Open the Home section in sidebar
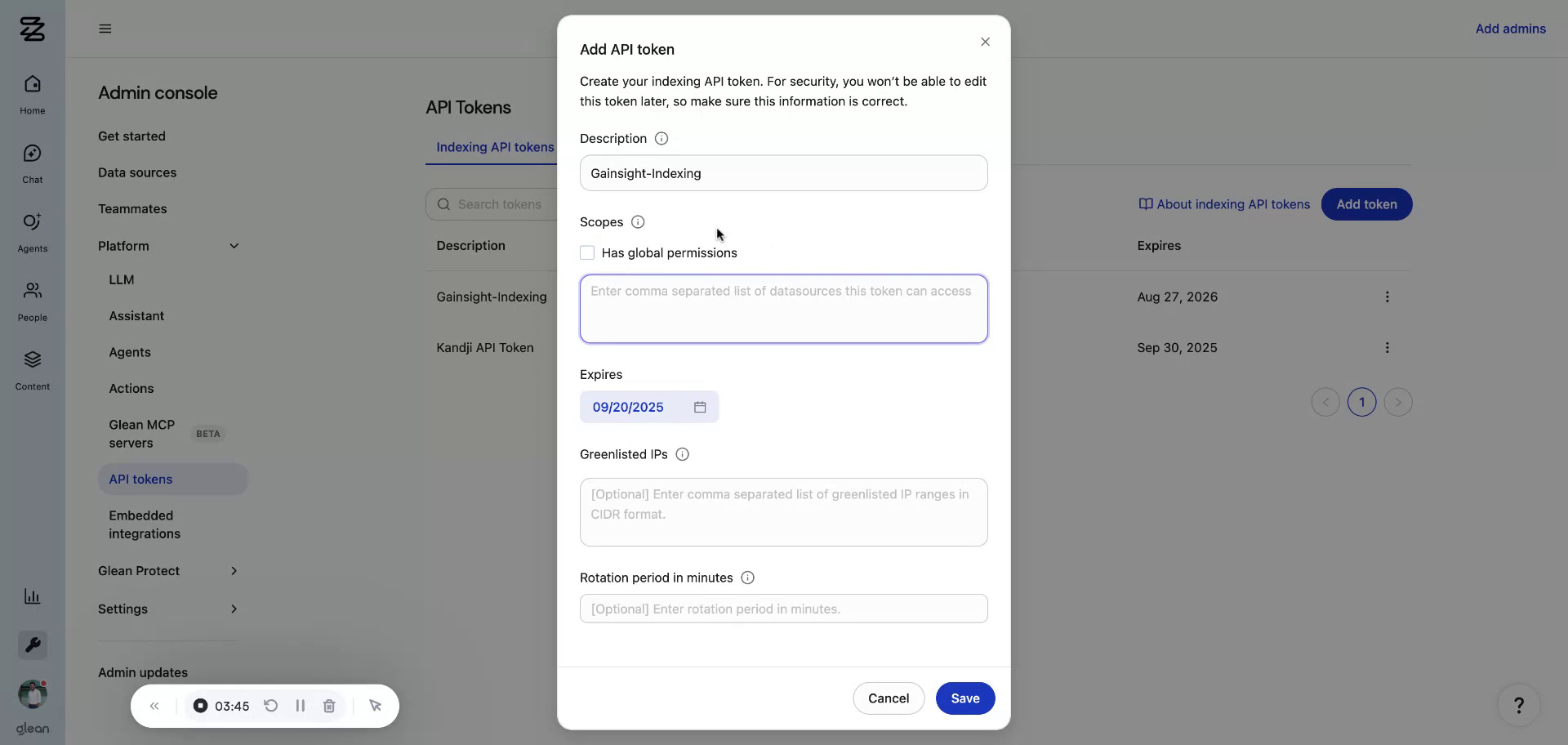 tap(32, 92)
